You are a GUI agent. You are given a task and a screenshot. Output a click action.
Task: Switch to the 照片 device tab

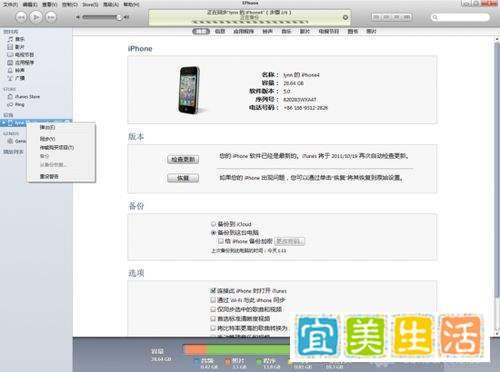click(371, 31)
